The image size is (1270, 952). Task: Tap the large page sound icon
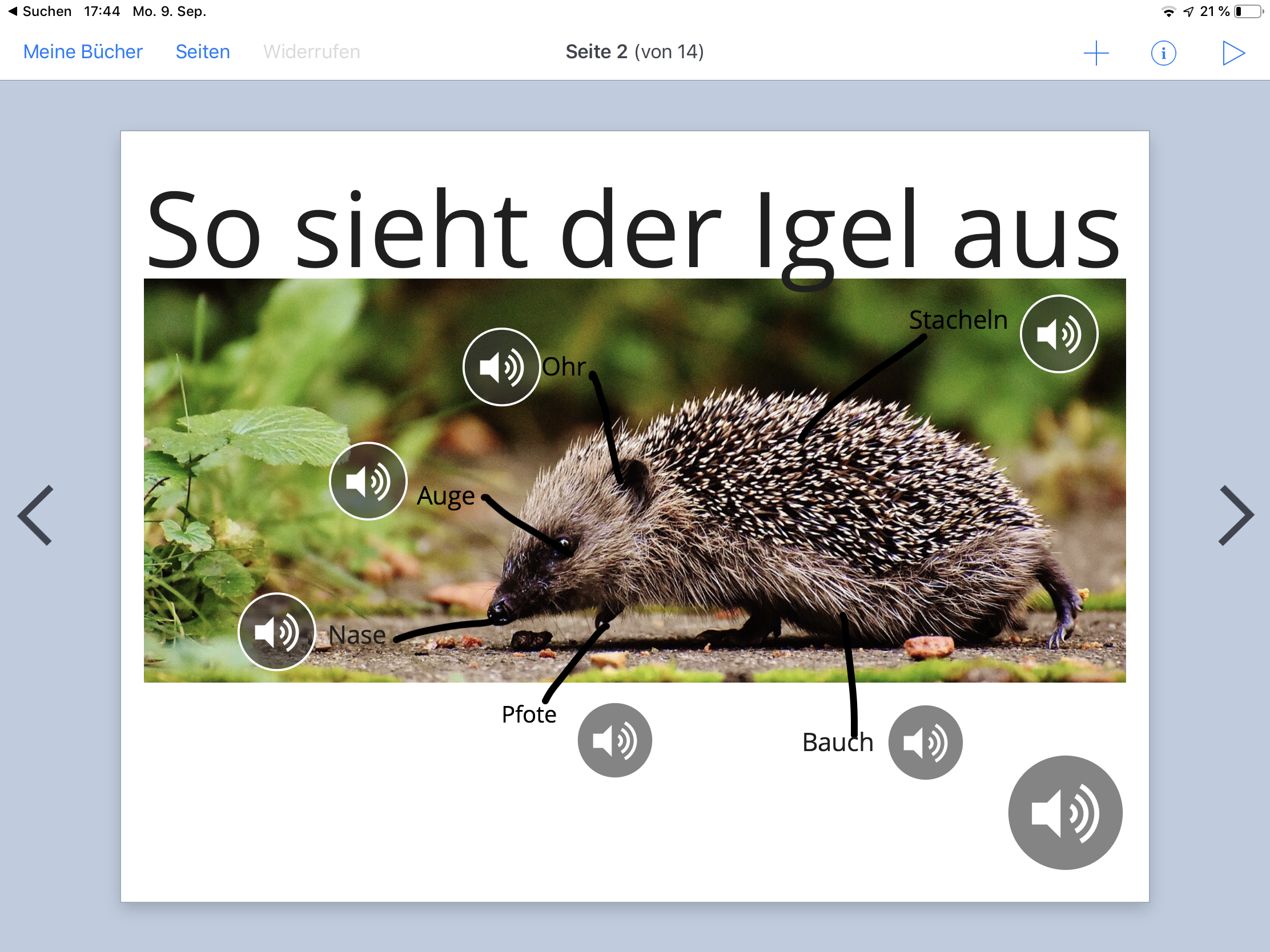(1065, 813)
